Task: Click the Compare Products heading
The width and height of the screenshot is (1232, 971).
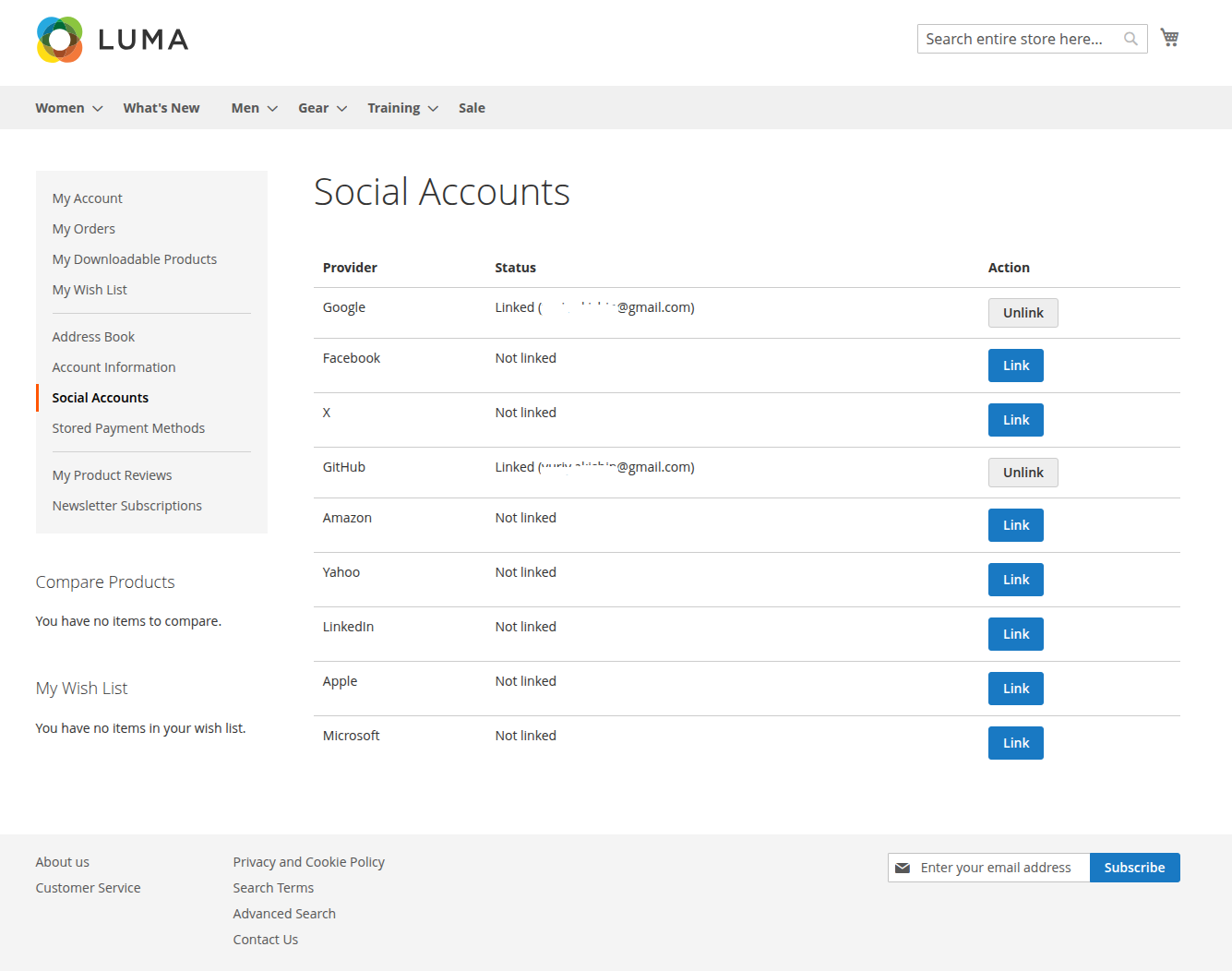Action: tap(105, 582)
